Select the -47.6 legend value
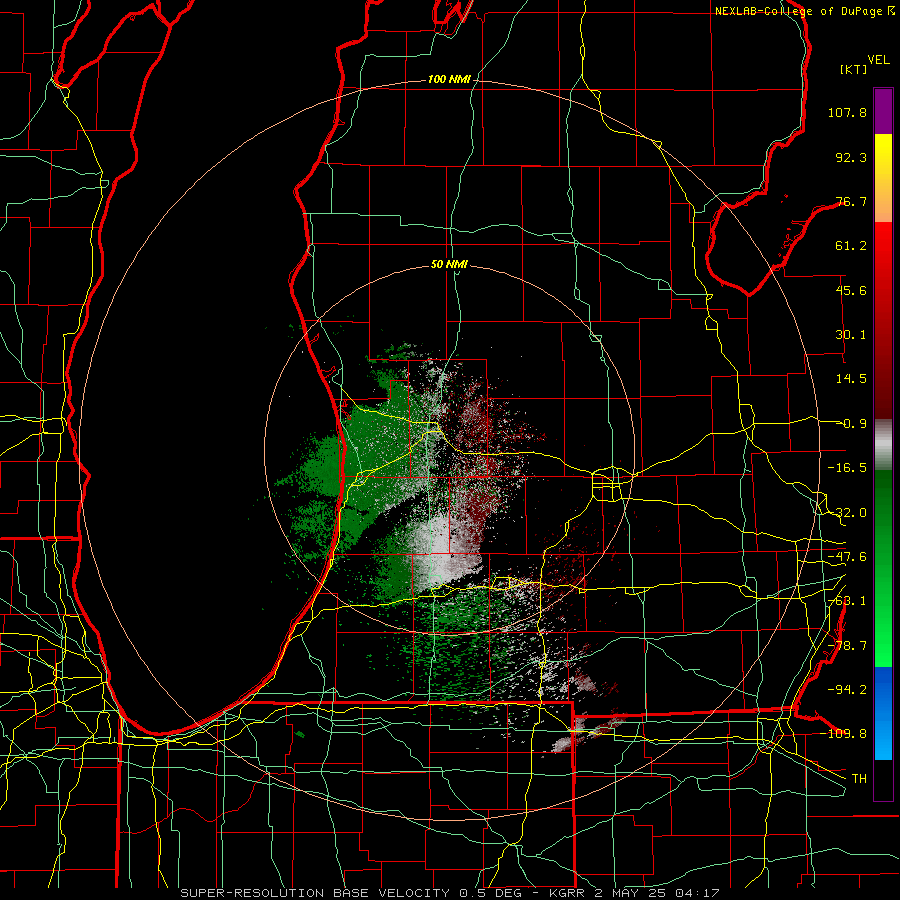900x900 pixels. 847,557
